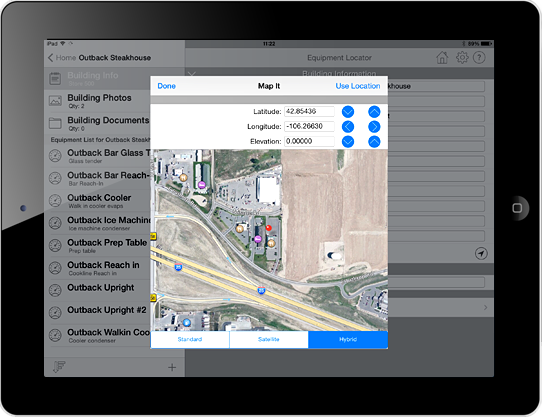Decrease elevation with down arrow

(348, 141)
